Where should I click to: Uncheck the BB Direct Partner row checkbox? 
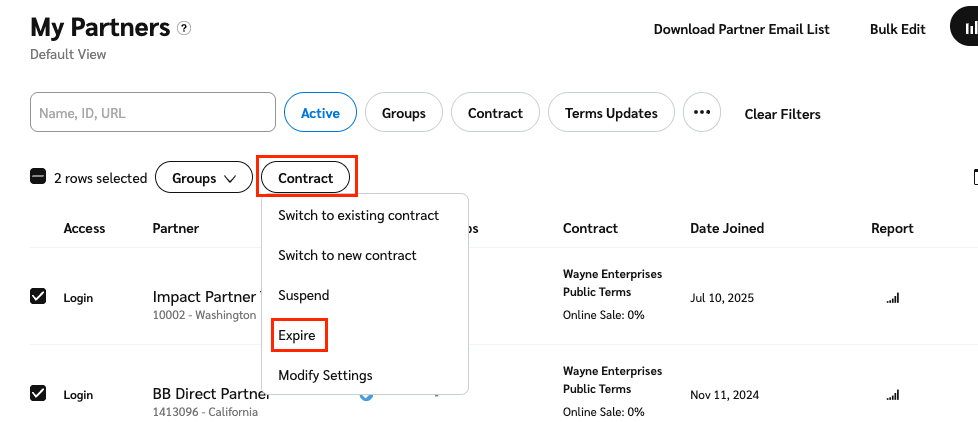(38, 393)
